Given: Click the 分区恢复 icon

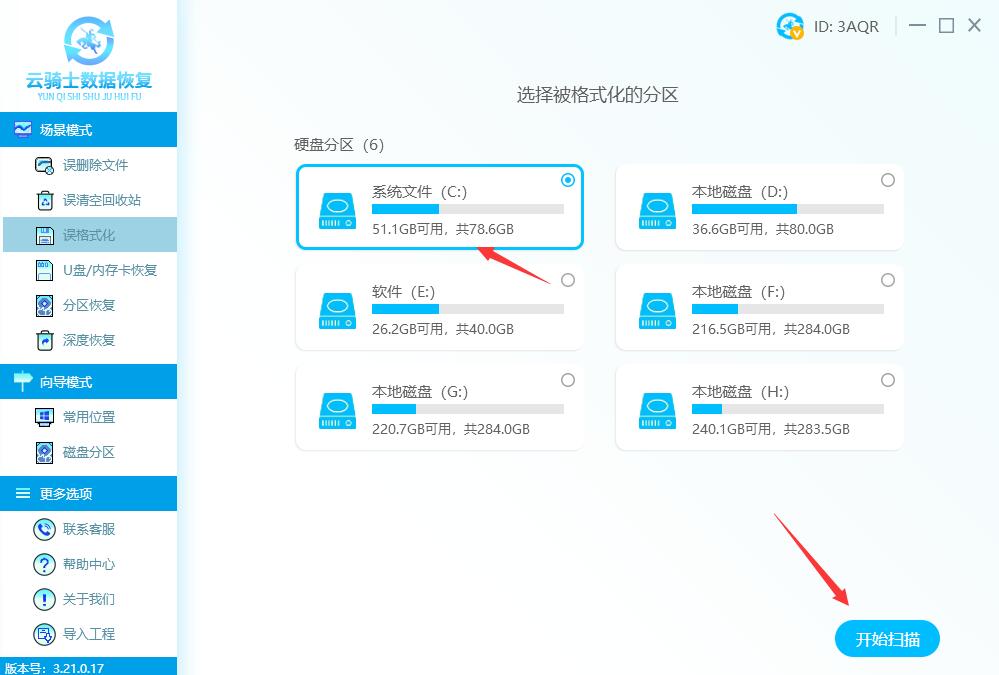Looking at the screenshot, I should pyautogui.click(x=45, y=306).
